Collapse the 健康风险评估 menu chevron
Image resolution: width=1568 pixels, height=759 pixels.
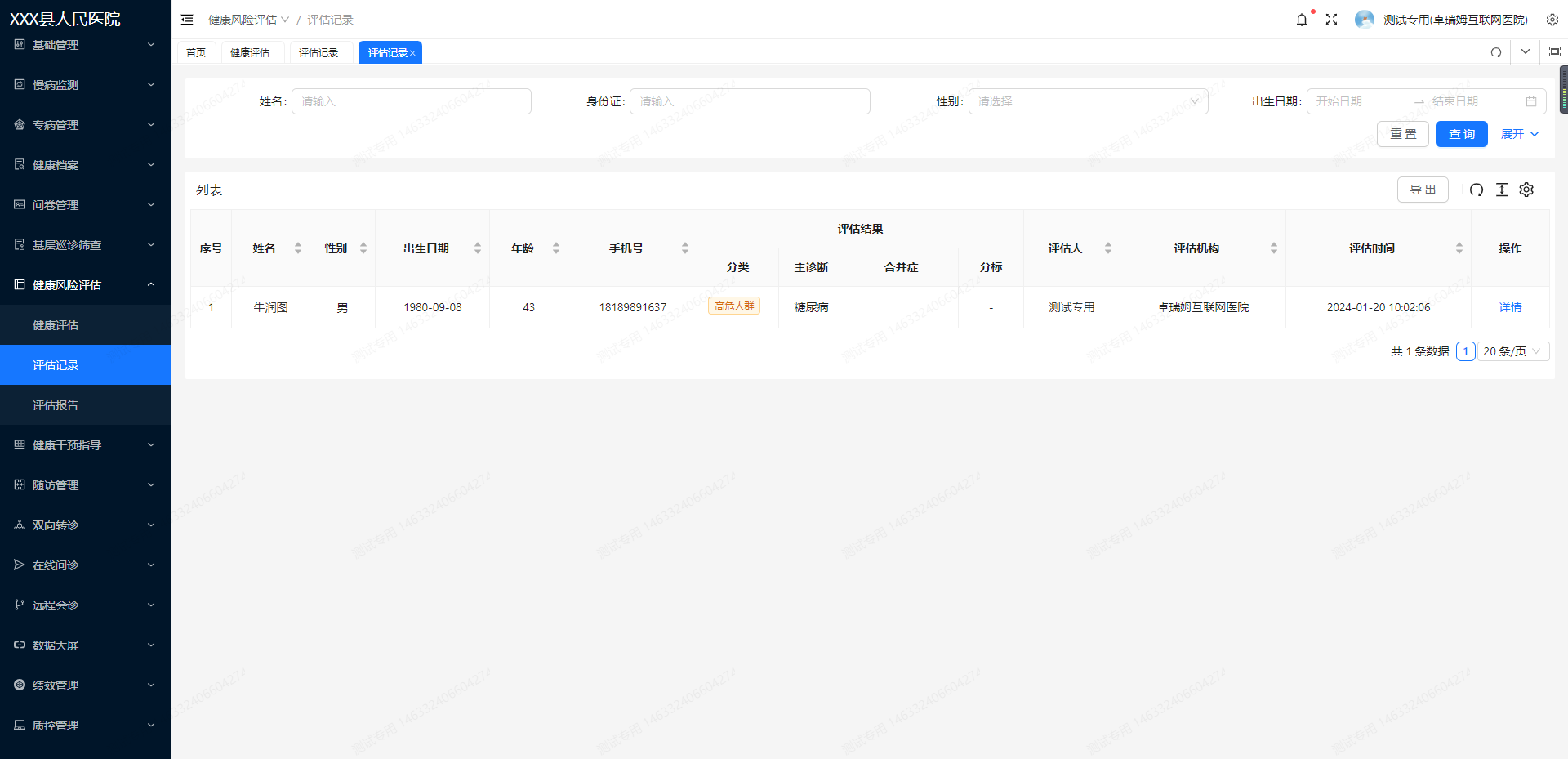tap(151, 284)
